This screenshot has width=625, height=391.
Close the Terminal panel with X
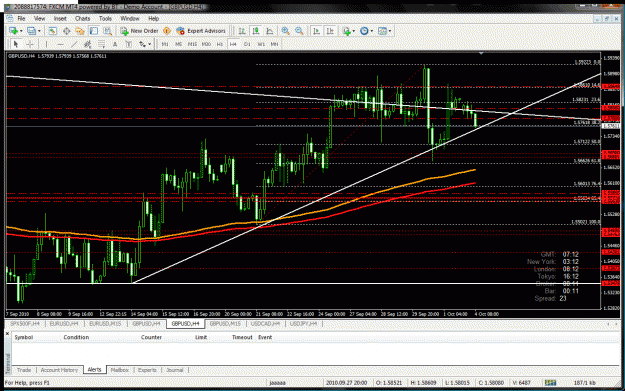[x=8, y=333]
